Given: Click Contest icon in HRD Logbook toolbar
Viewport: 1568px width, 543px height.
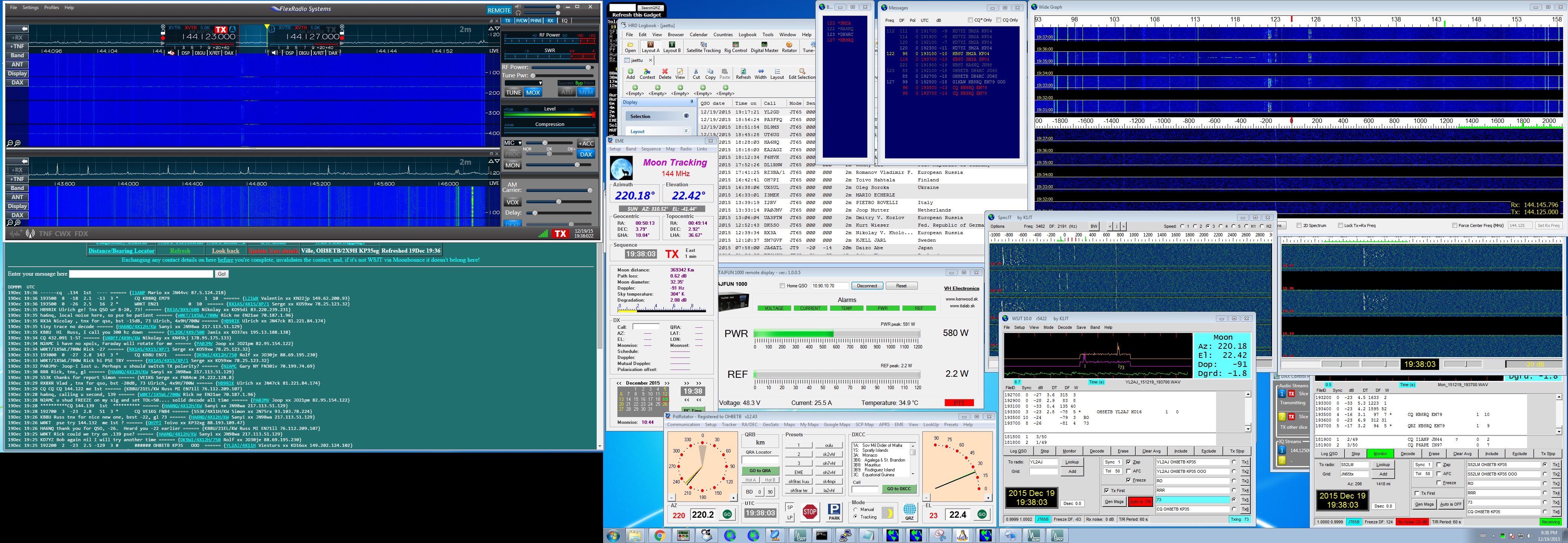Looking at the screenshot, I should tap(647, 74).
